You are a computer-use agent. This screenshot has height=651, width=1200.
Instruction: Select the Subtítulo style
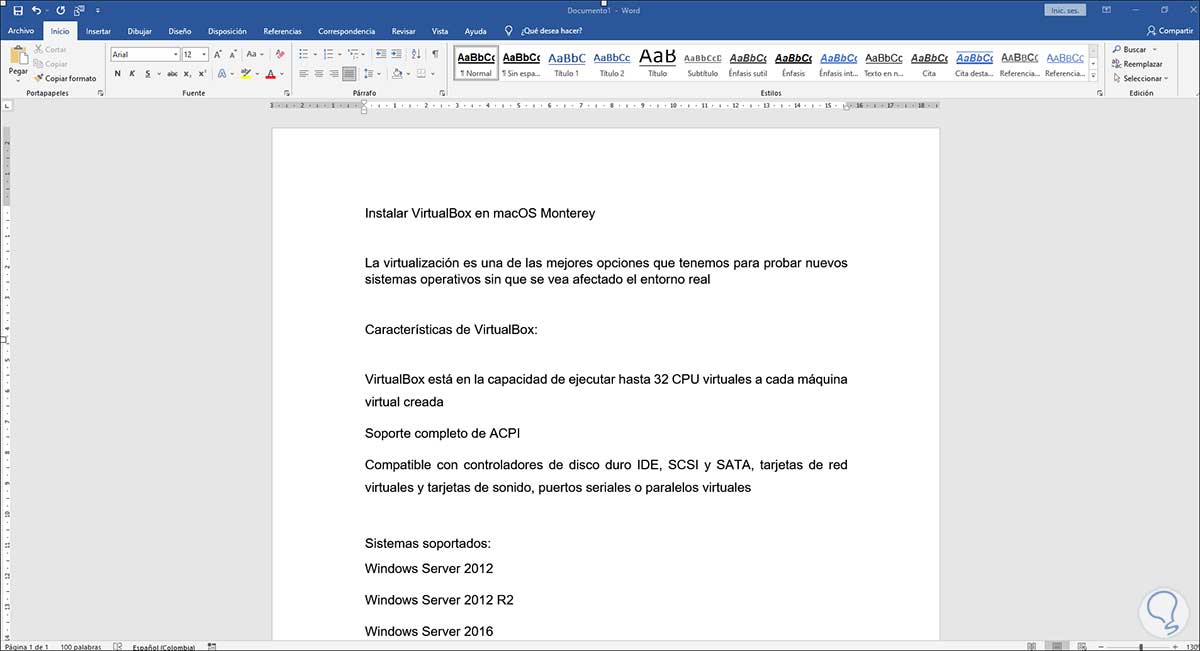(703, 64)
